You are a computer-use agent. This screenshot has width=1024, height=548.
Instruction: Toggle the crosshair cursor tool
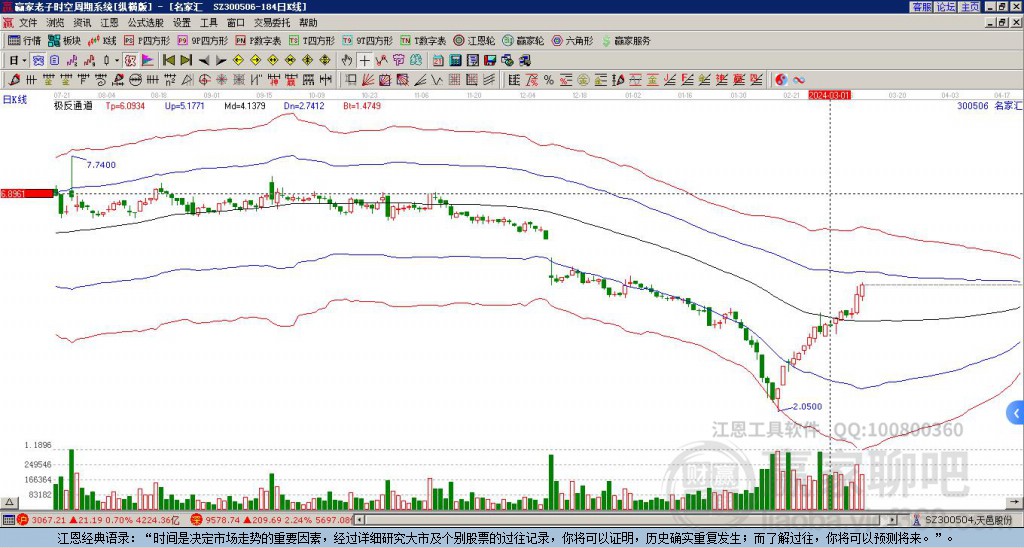click(x=364, y=61)
